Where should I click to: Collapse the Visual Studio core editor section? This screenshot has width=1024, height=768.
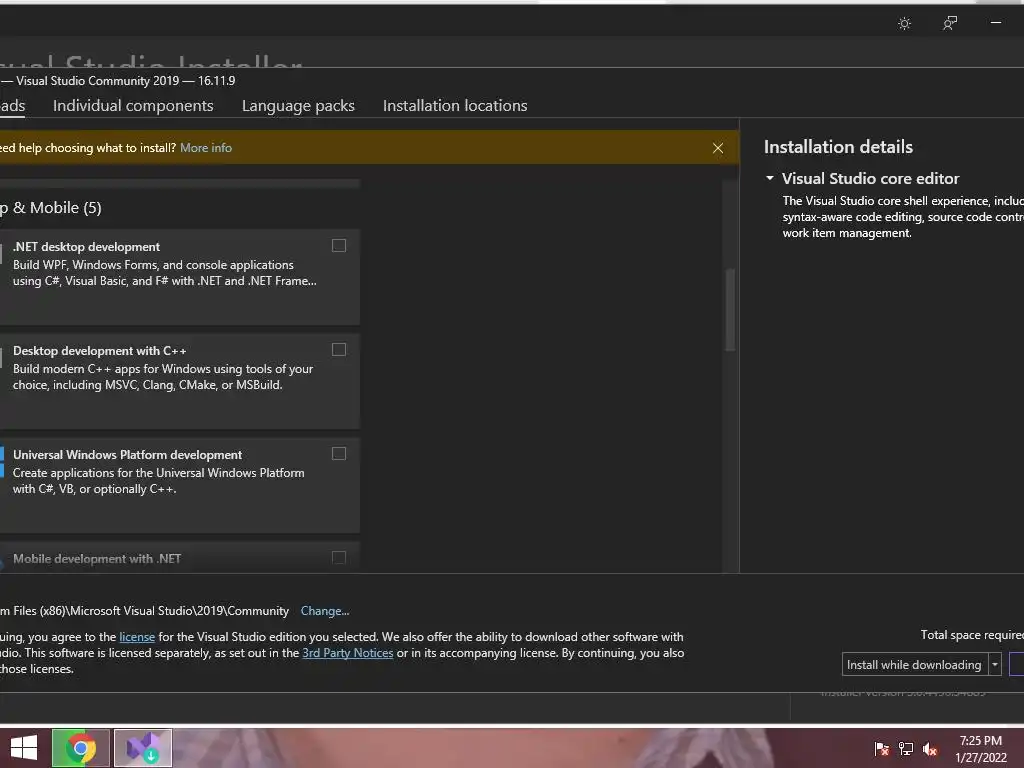click(770, 178)
